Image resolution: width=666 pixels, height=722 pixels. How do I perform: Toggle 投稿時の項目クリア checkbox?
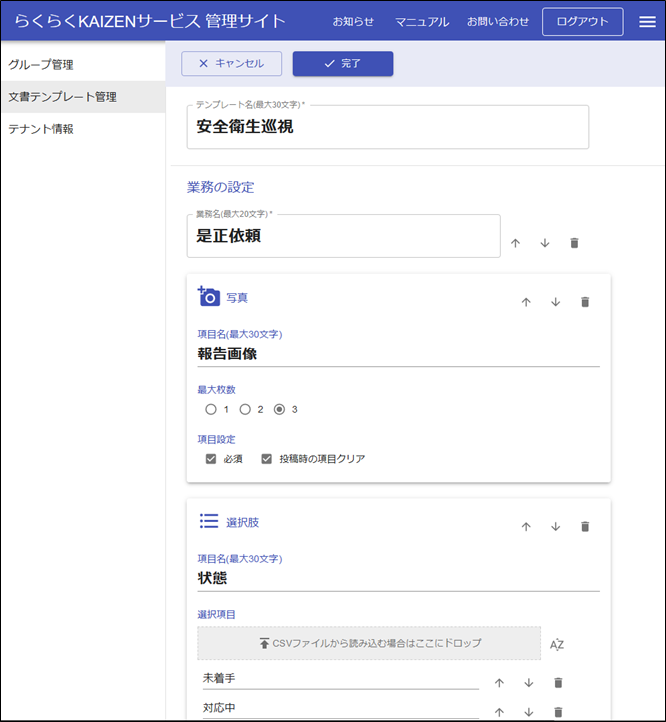pyautogui.click(x=267, y=459)
